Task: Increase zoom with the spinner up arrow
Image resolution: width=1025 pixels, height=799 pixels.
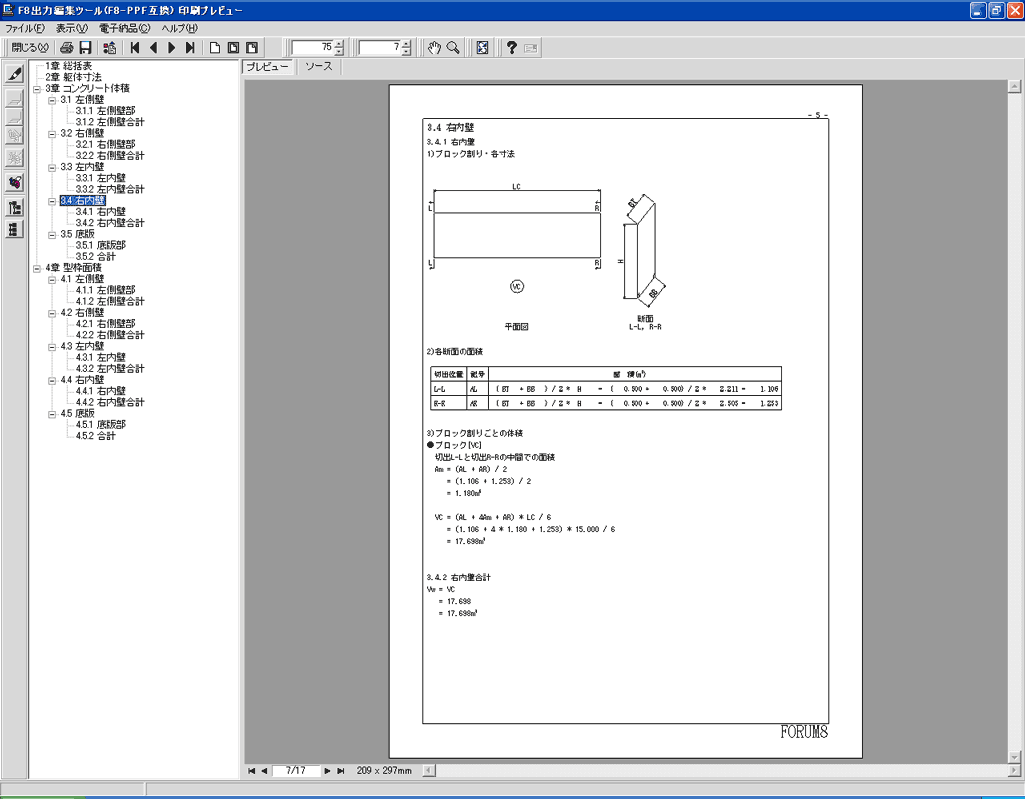Action: coord(339,44)
